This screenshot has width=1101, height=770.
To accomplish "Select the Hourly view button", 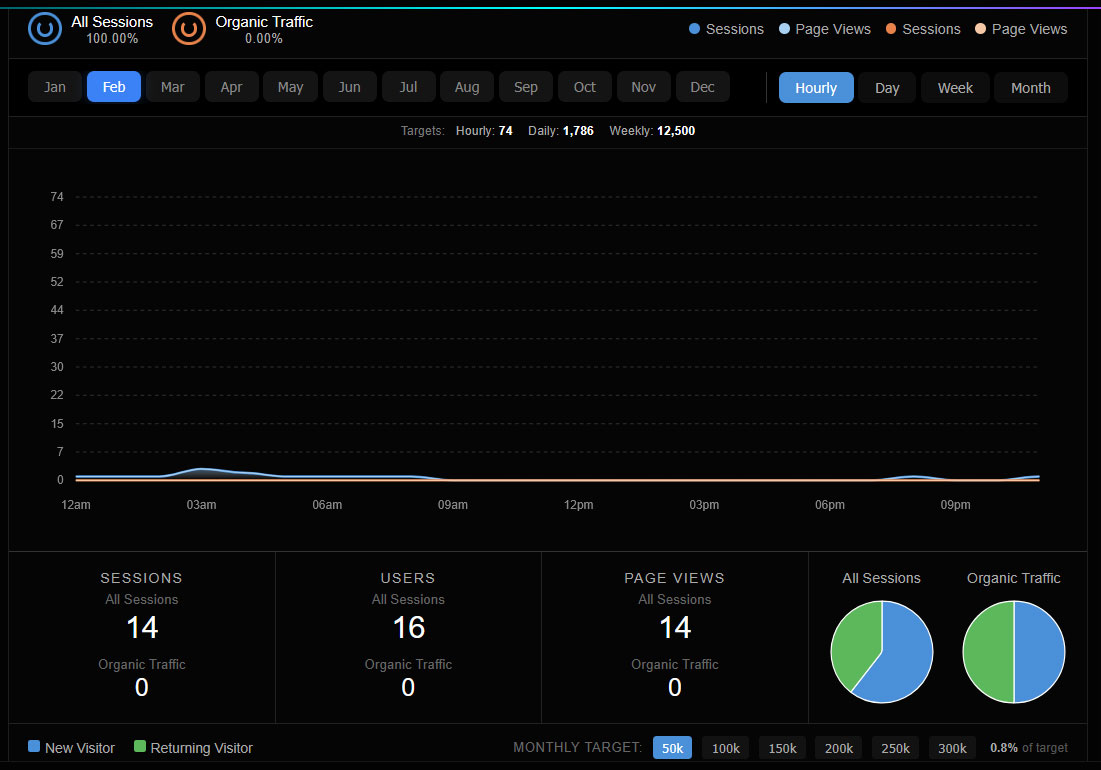I will coord(816,88).
